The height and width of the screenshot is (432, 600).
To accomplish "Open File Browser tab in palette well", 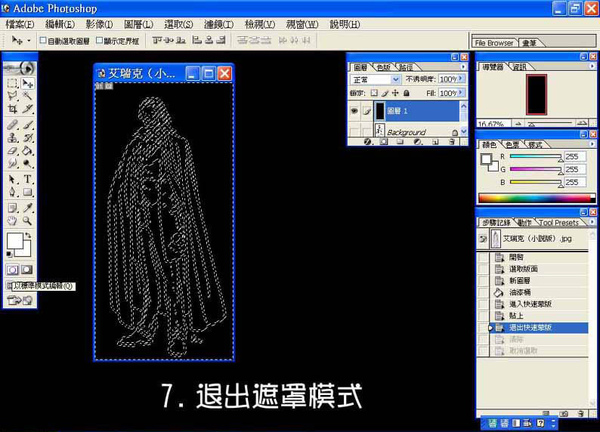I will coord(494,43).
